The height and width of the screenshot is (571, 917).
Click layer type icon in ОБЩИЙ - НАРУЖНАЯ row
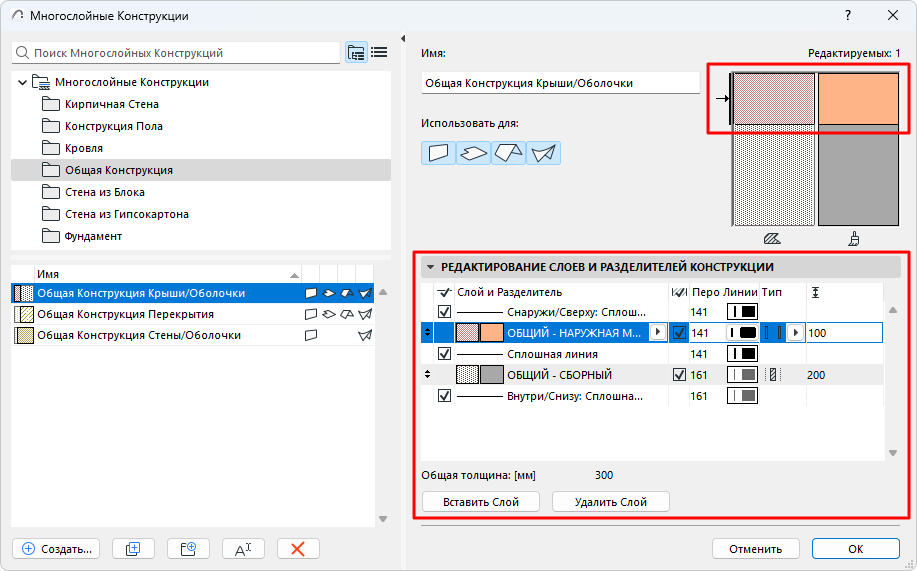point(773,333)
